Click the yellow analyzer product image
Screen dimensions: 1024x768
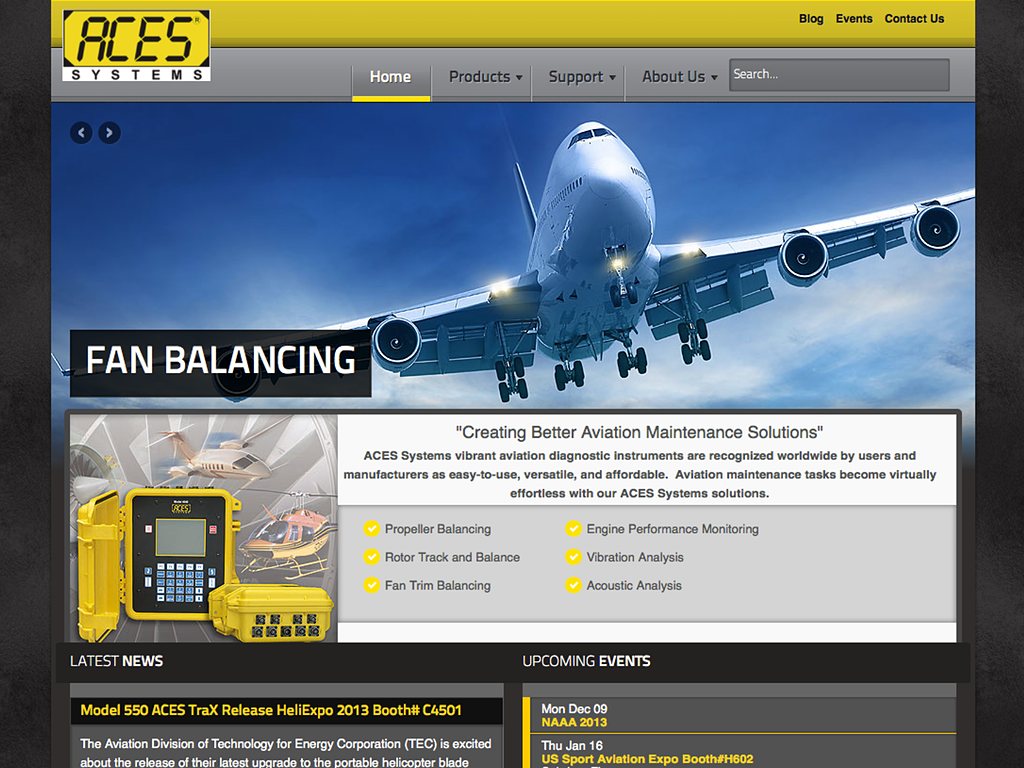tap(204, 528)
